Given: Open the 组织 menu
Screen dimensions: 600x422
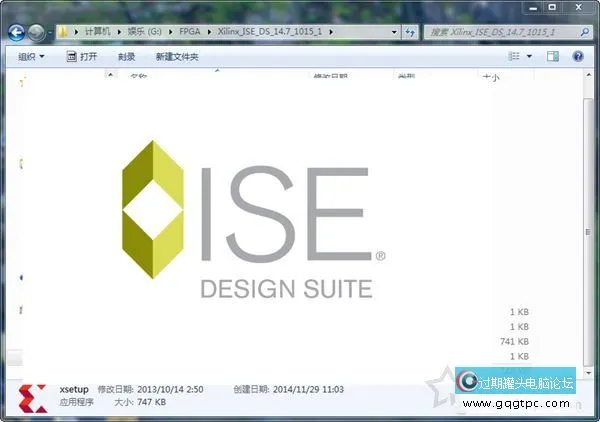Looking at the screenshot, I should [31, 57].
